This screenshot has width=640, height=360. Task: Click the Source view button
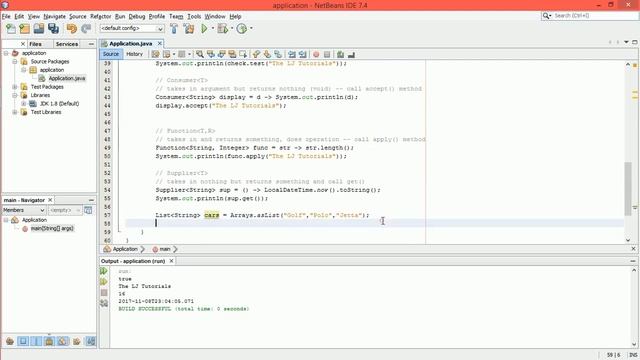[111, 54]
